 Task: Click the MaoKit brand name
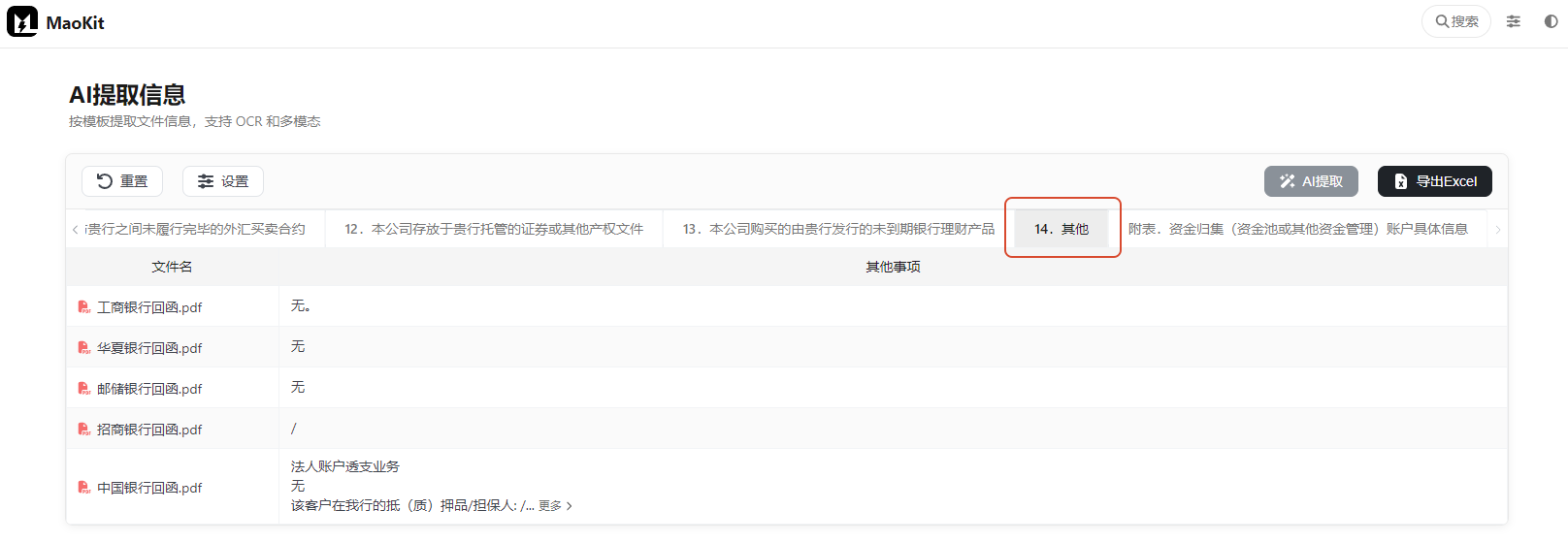[75, 22]
